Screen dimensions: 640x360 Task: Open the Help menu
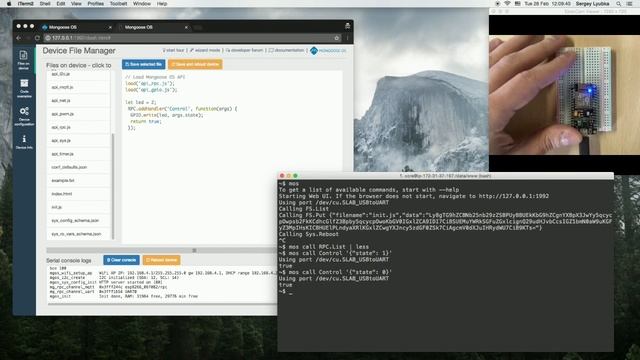tap(162, 4)
